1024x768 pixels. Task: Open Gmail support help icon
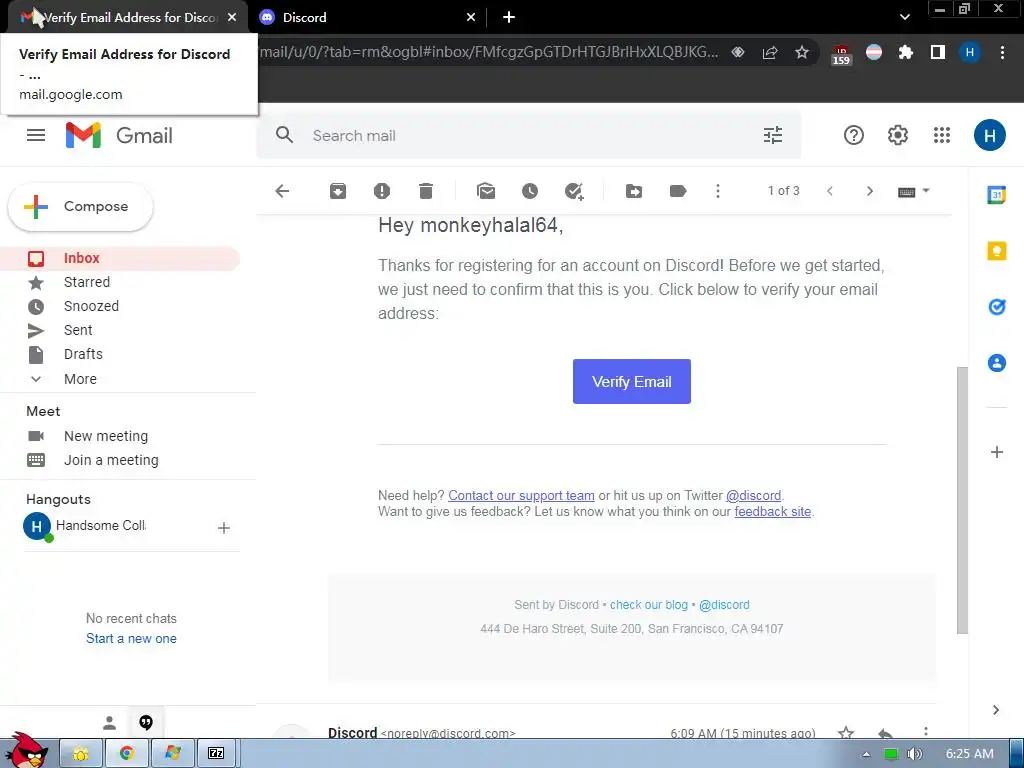point(854,135)
